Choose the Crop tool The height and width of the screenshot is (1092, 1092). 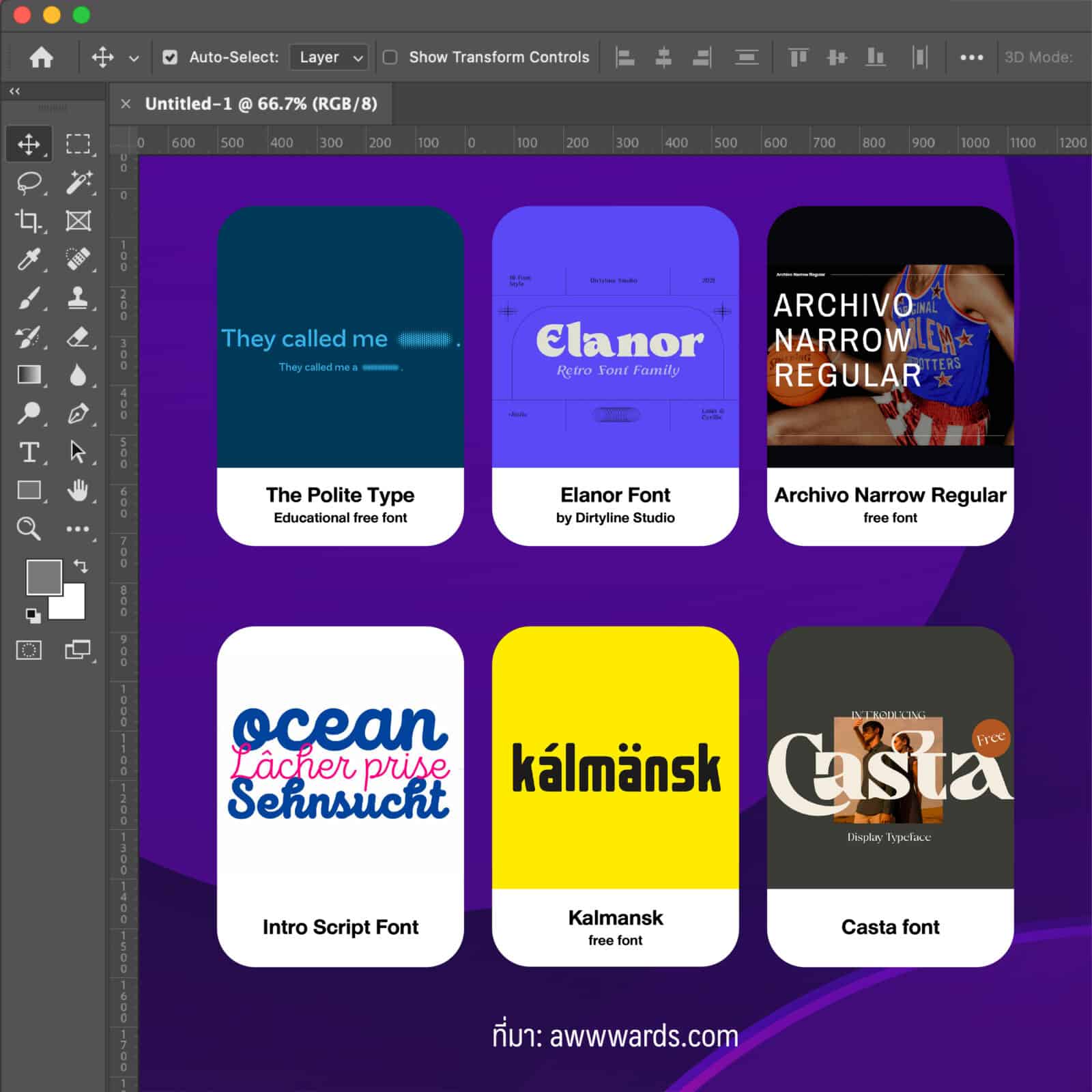click(x=29, y=220)
